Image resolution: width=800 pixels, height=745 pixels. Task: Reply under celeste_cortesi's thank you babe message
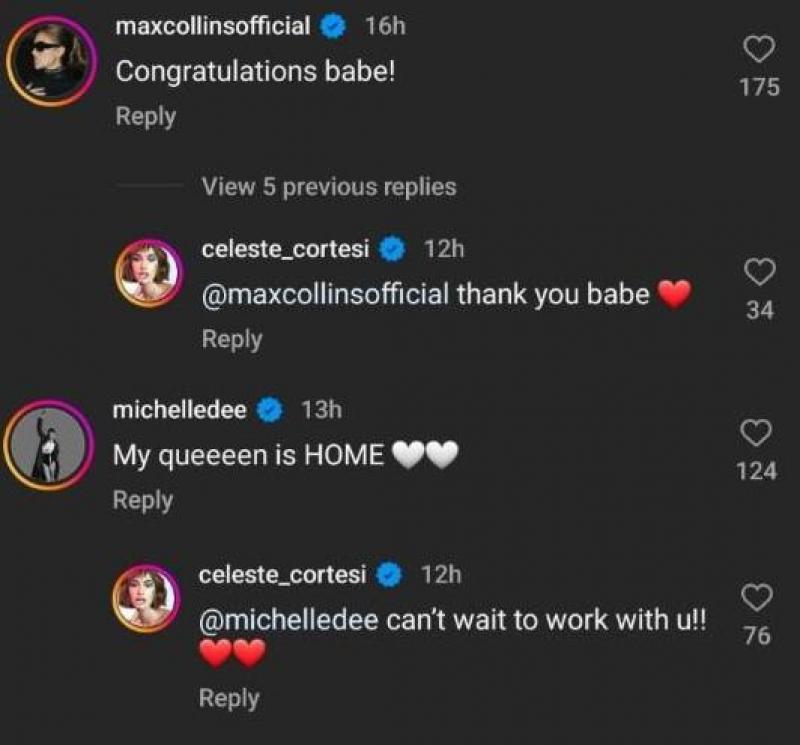pos(231,339)
